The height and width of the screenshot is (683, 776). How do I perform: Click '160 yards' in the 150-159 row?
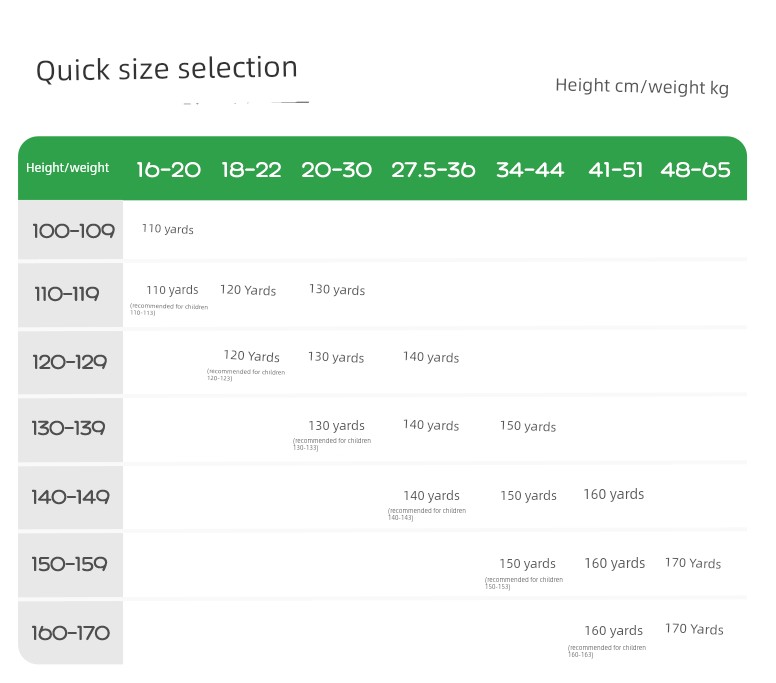[x=615, y=563]
